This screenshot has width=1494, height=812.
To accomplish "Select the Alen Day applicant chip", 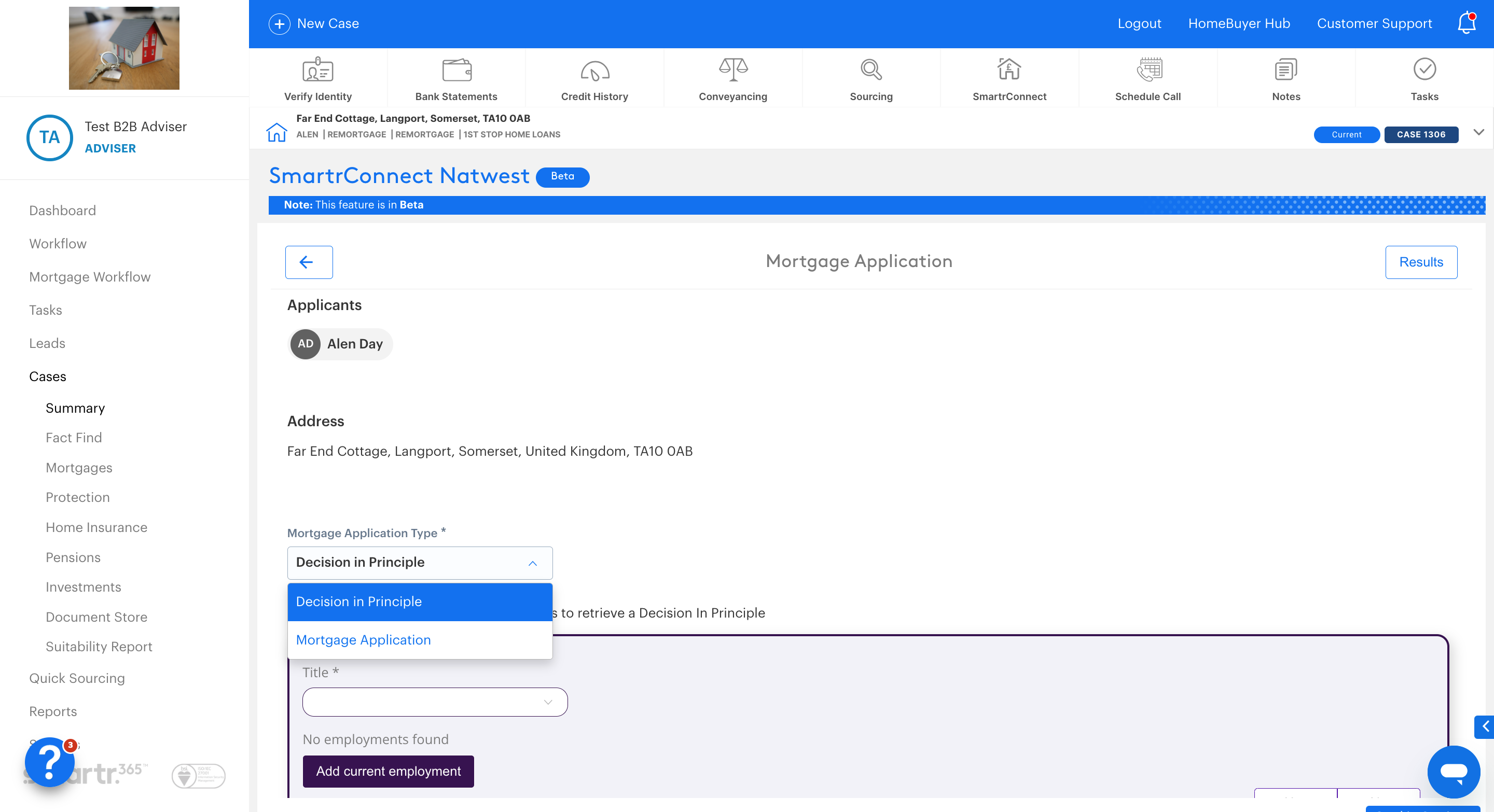I will coord(340,344).
